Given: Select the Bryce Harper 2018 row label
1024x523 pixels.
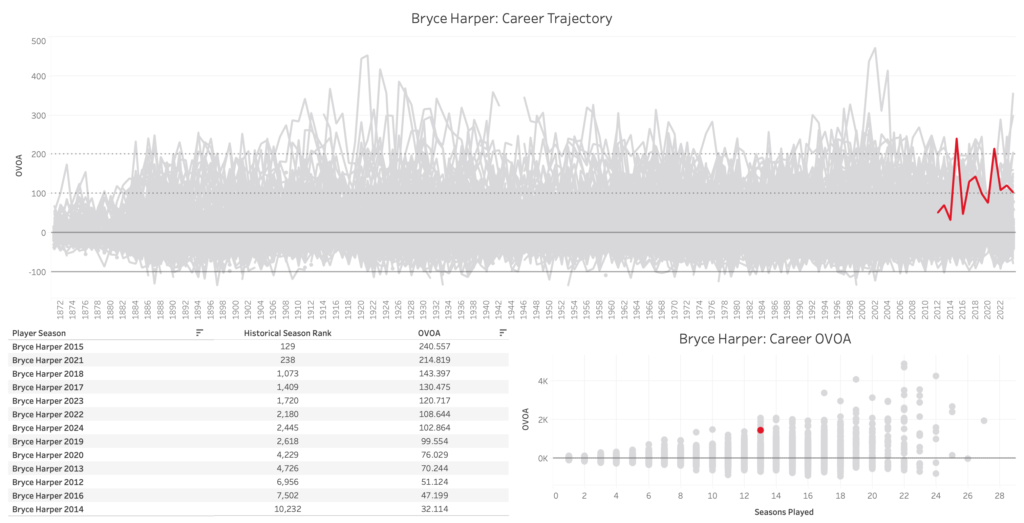Looking at the screenshot, I should [48, 374].
